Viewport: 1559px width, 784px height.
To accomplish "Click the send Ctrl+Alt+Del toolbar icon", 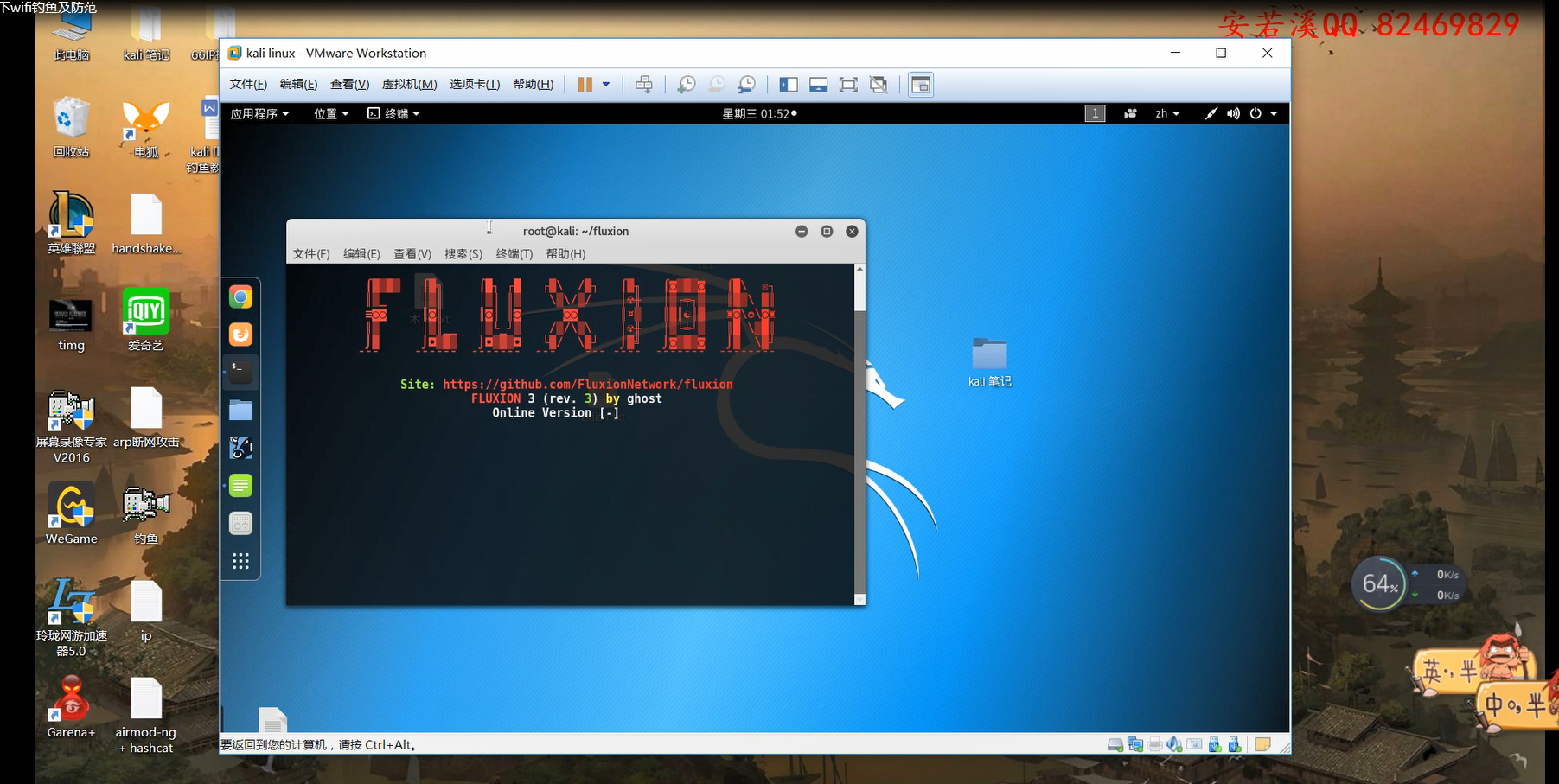I will pos(644,85).
